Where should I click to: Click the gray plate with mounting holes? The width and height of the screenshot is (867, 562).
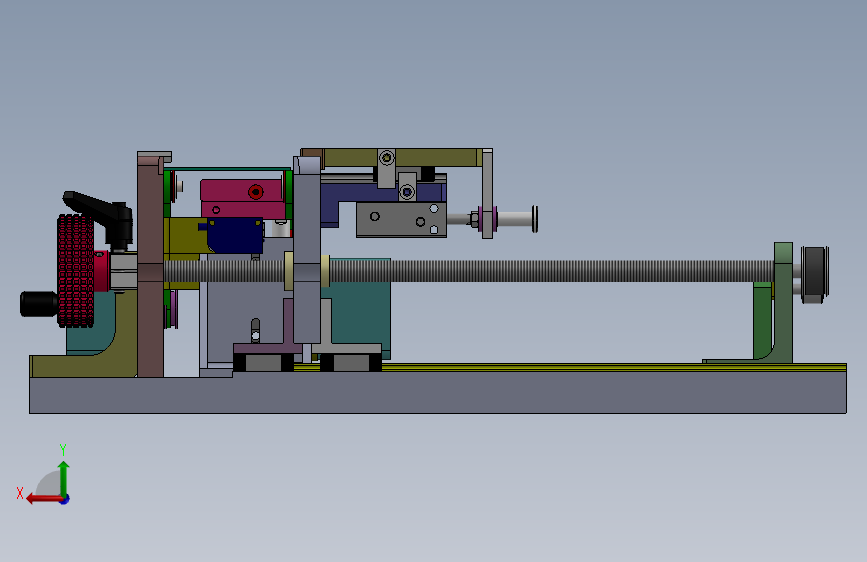[401, 220]
